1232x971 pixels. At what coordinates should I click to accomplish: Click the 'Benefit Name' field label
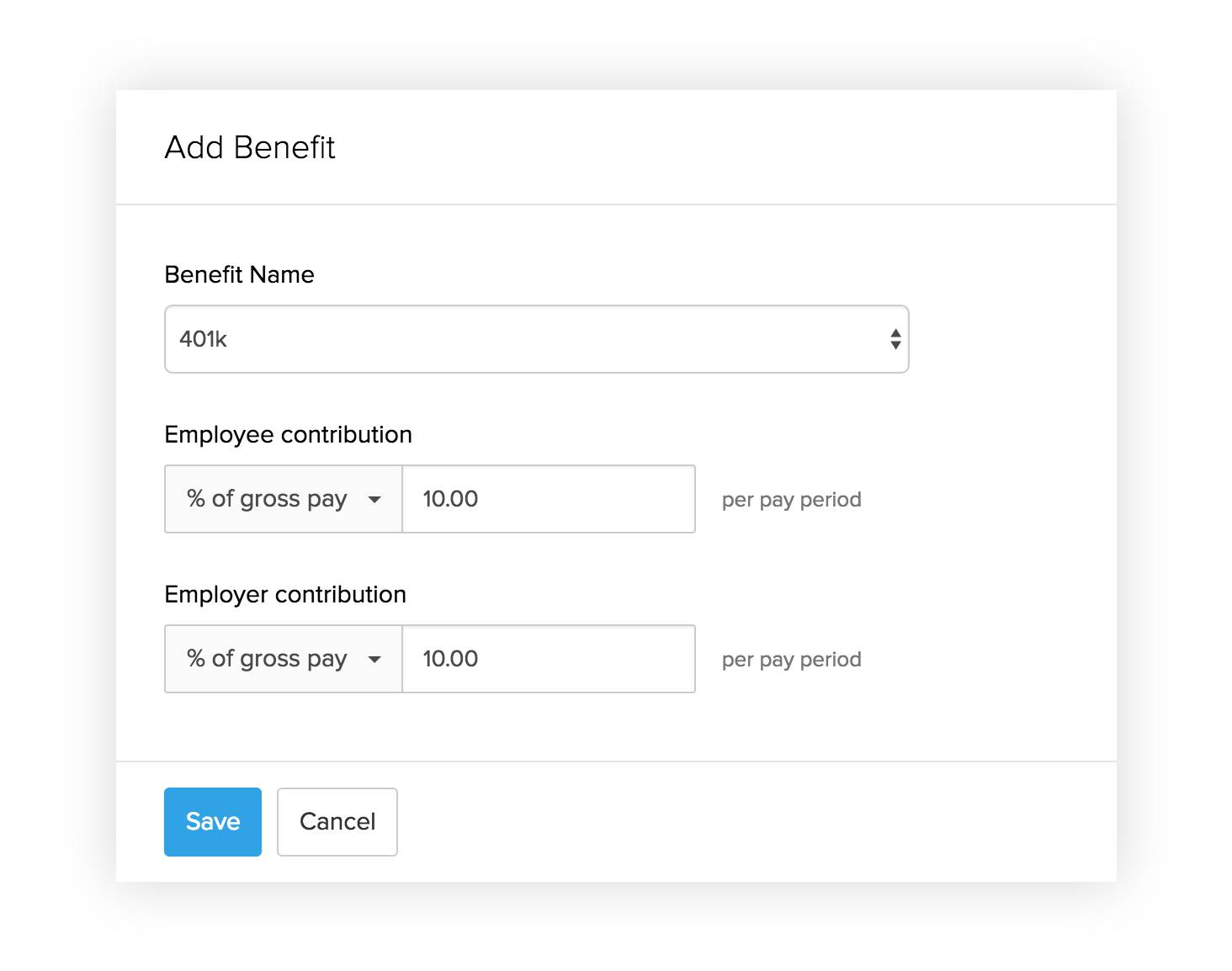(240, 274)
